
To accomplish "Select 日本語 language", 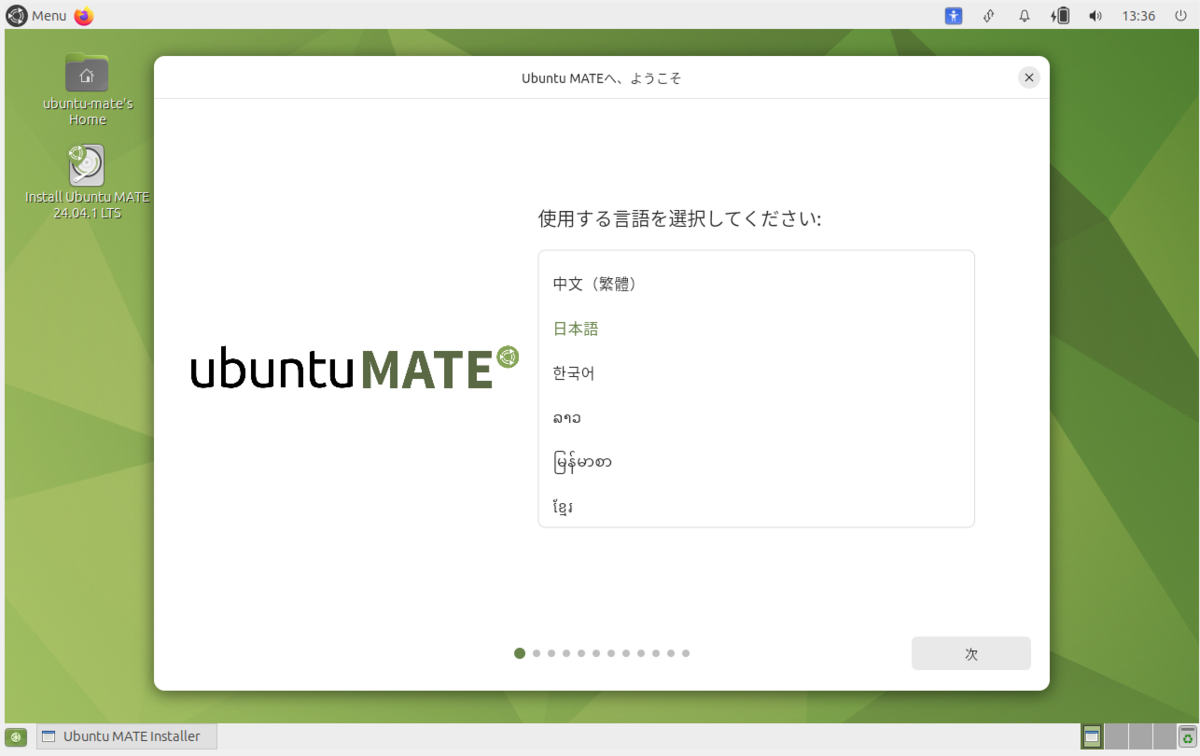I will tap(756, 329).
